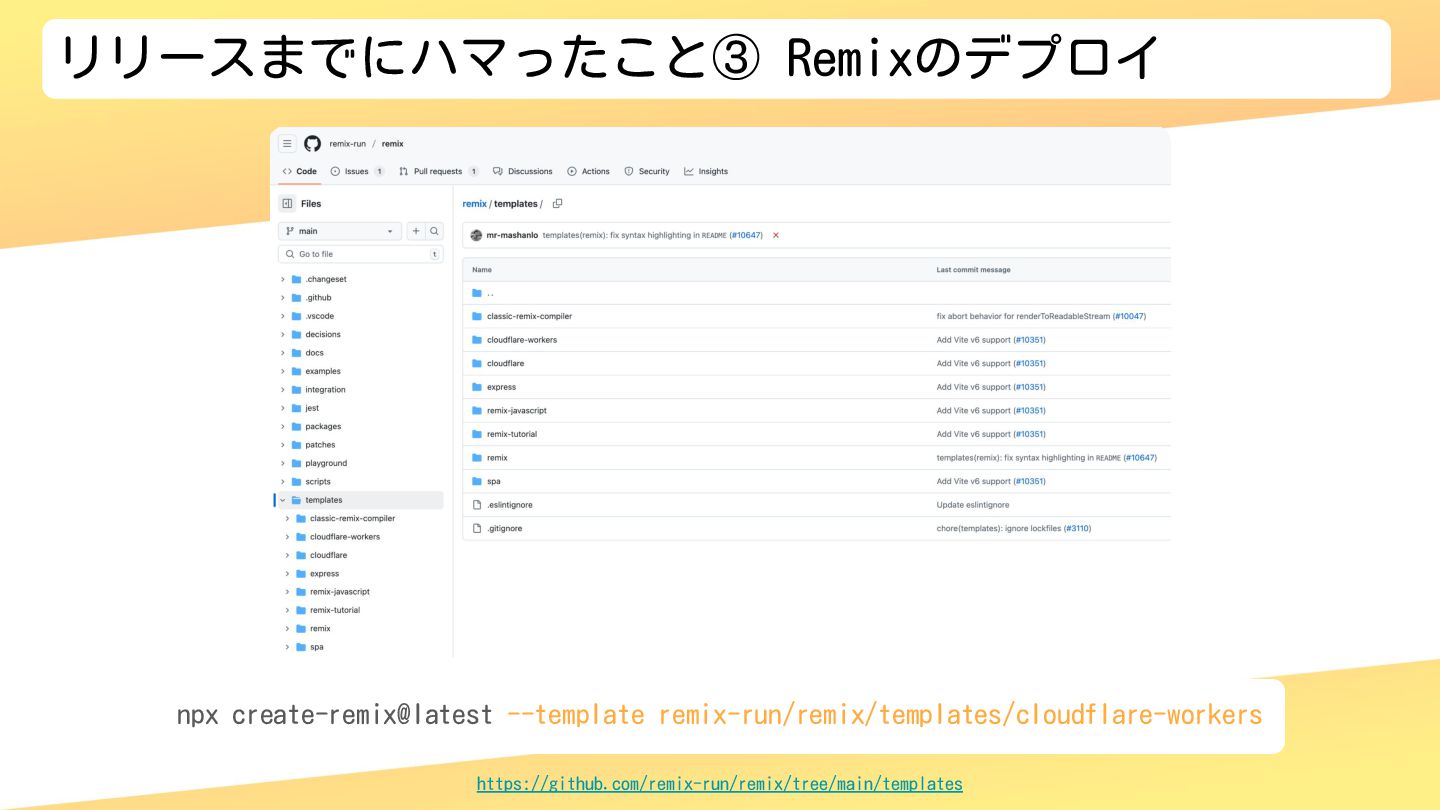Click the Last commit message column header
1440x810 pixels.
point(973,270)
